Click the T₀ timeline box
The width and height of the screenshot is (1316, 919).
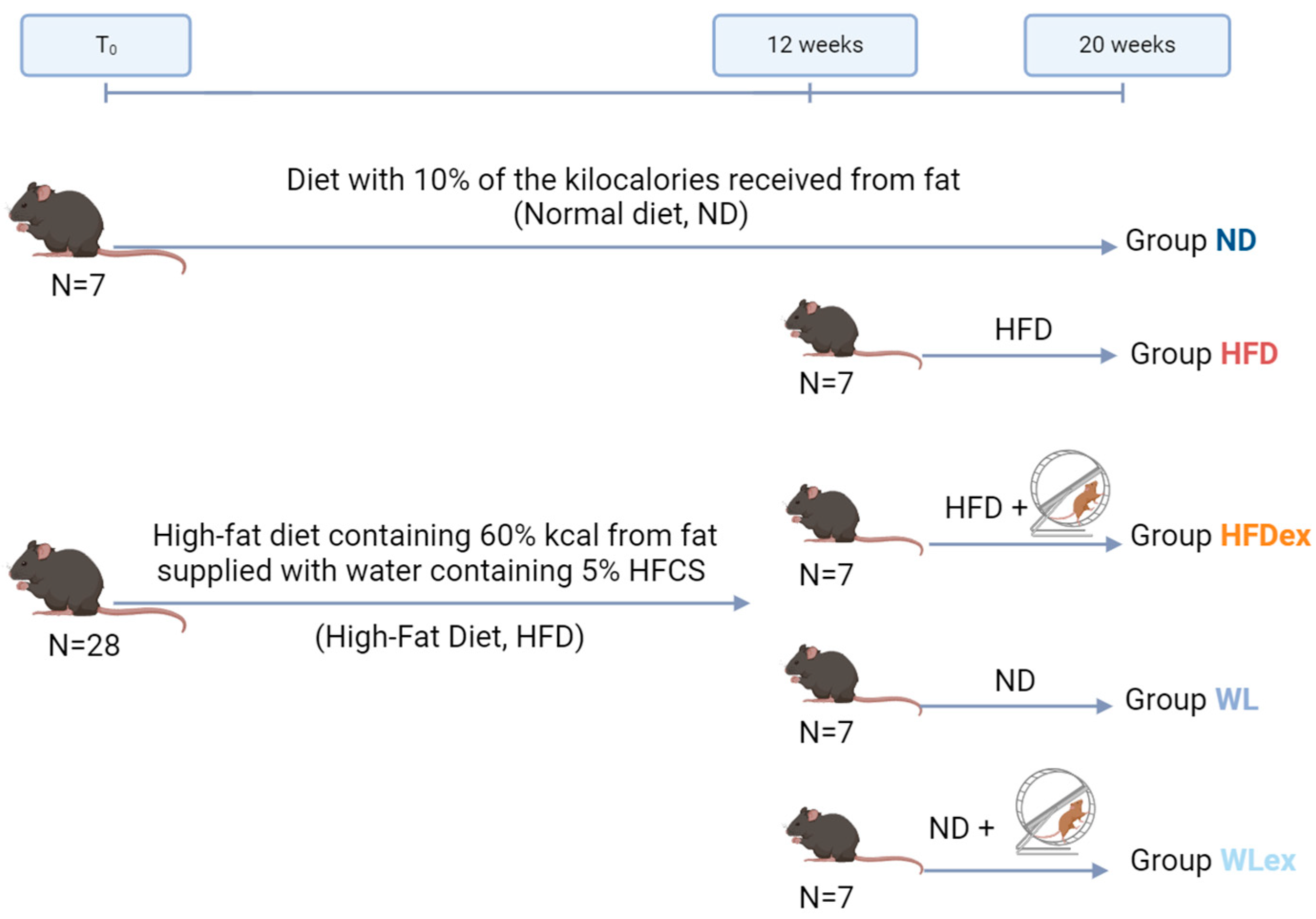[x=106, y=45]
